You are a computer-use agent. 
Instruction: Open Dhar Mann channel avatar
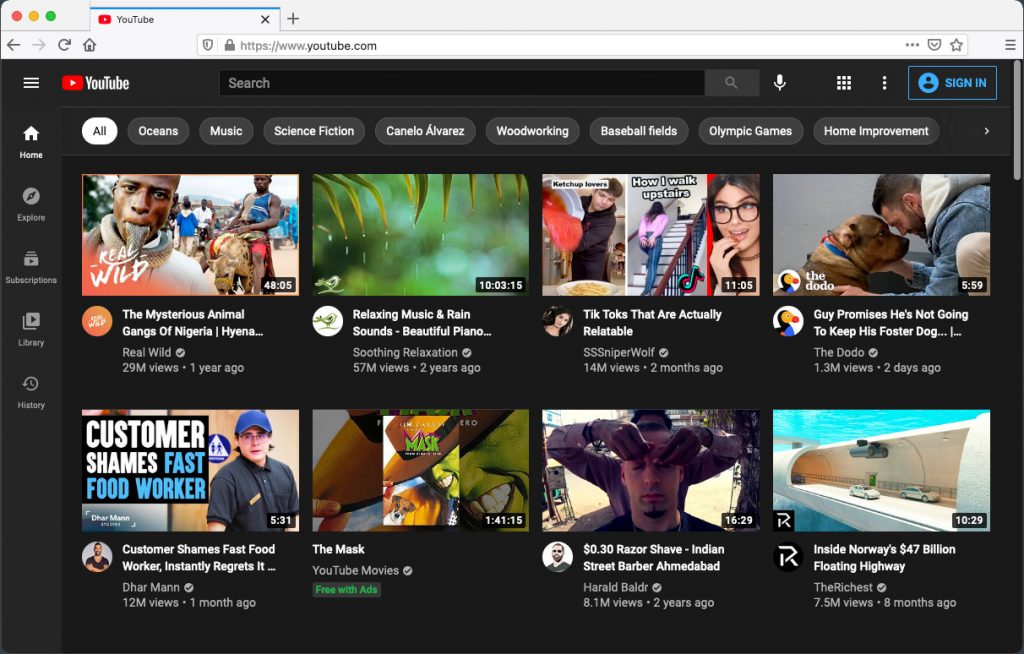tap(97, 557)
